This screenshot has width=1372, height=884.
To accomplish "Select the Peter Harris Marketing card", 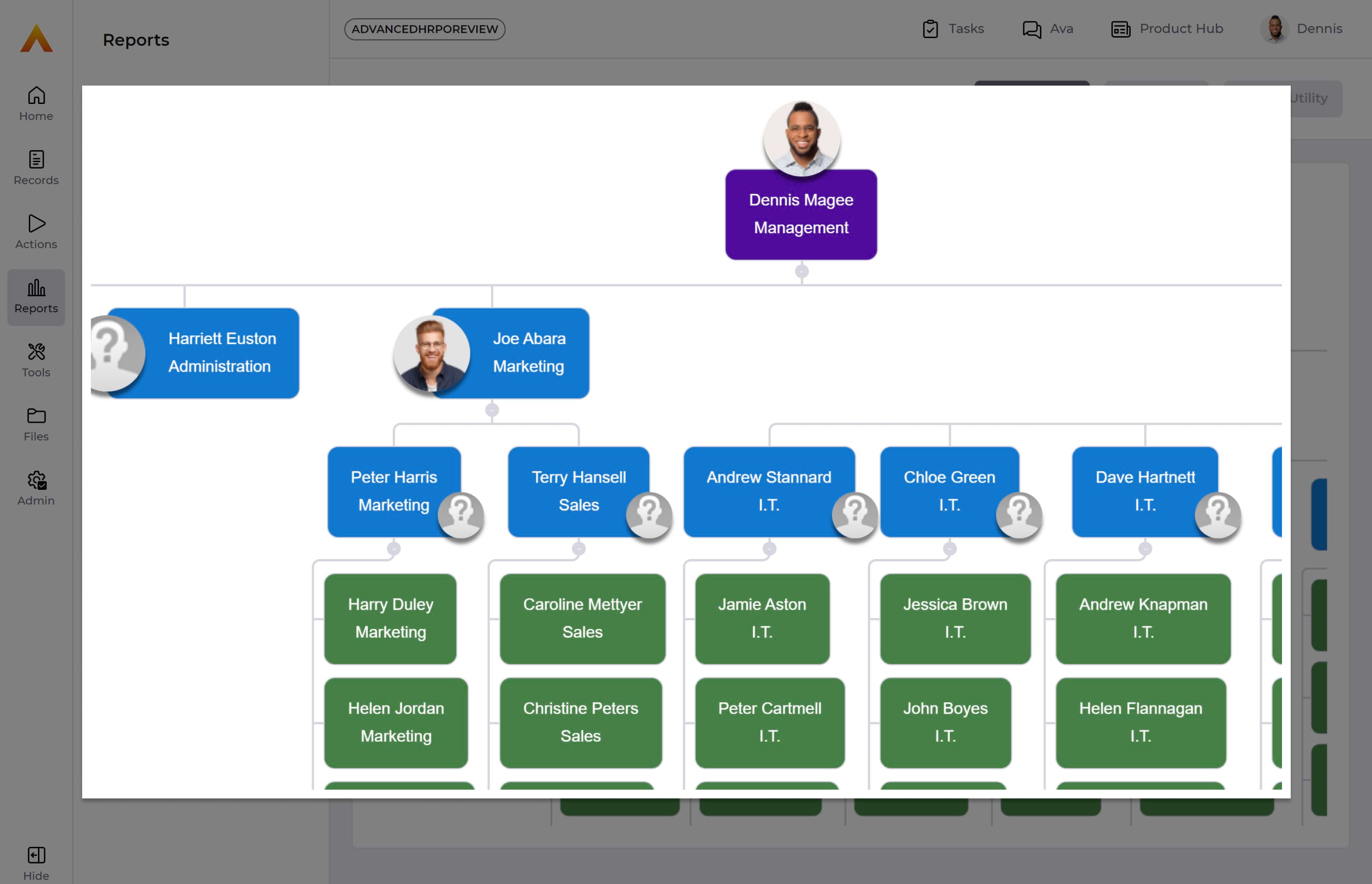I will click(394, 491).
